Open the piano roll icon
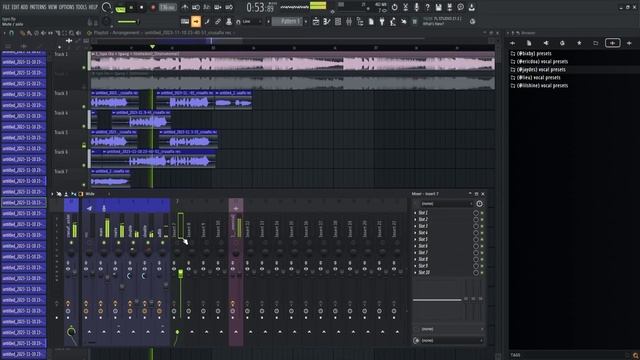The height and width of the screenshot is (360, 640). click(x=327, y=22)
